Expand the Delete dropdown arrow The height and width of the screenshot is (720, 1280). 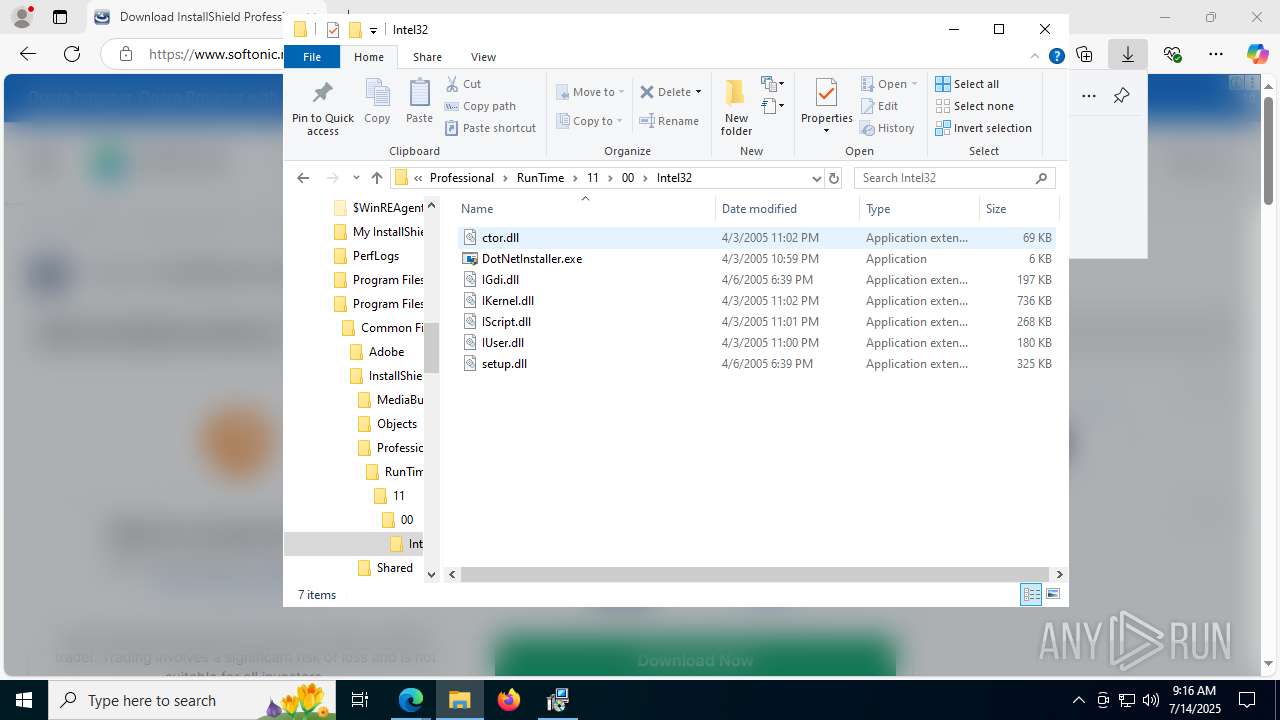click(698, 92)
